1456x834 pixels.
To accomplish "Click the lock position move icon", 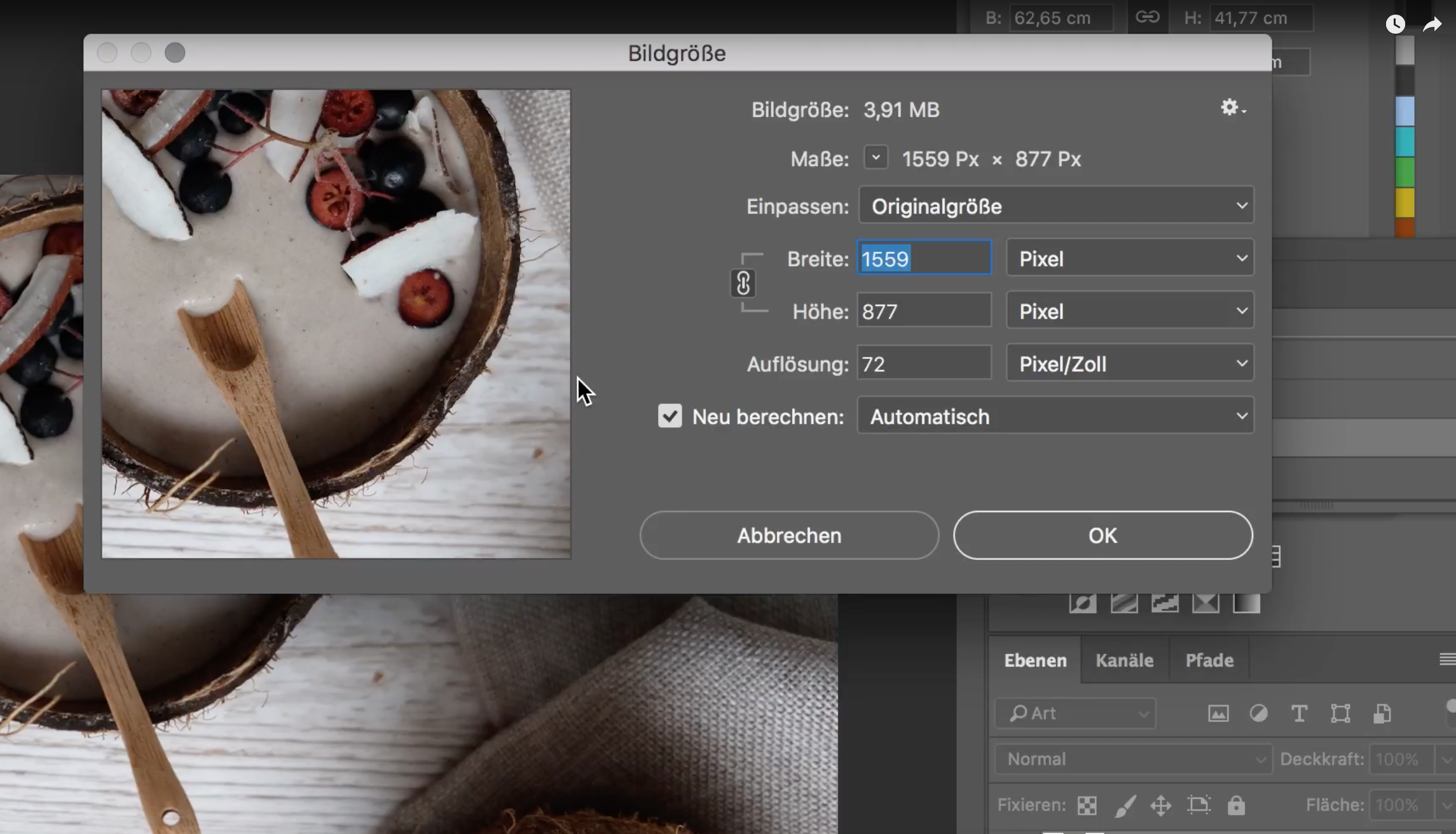I will (x=1161, y=805).
